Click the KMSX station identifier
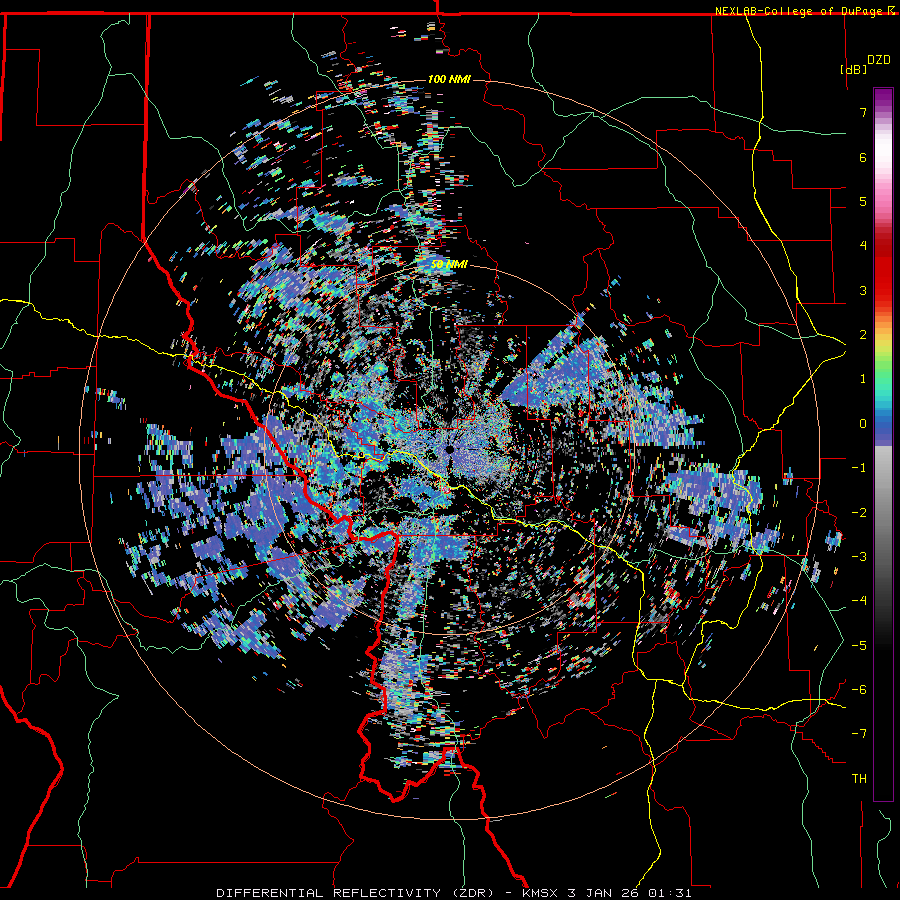The width and height of the screenshot is (900, 900). pyautogui.click(x=540, y=893)
